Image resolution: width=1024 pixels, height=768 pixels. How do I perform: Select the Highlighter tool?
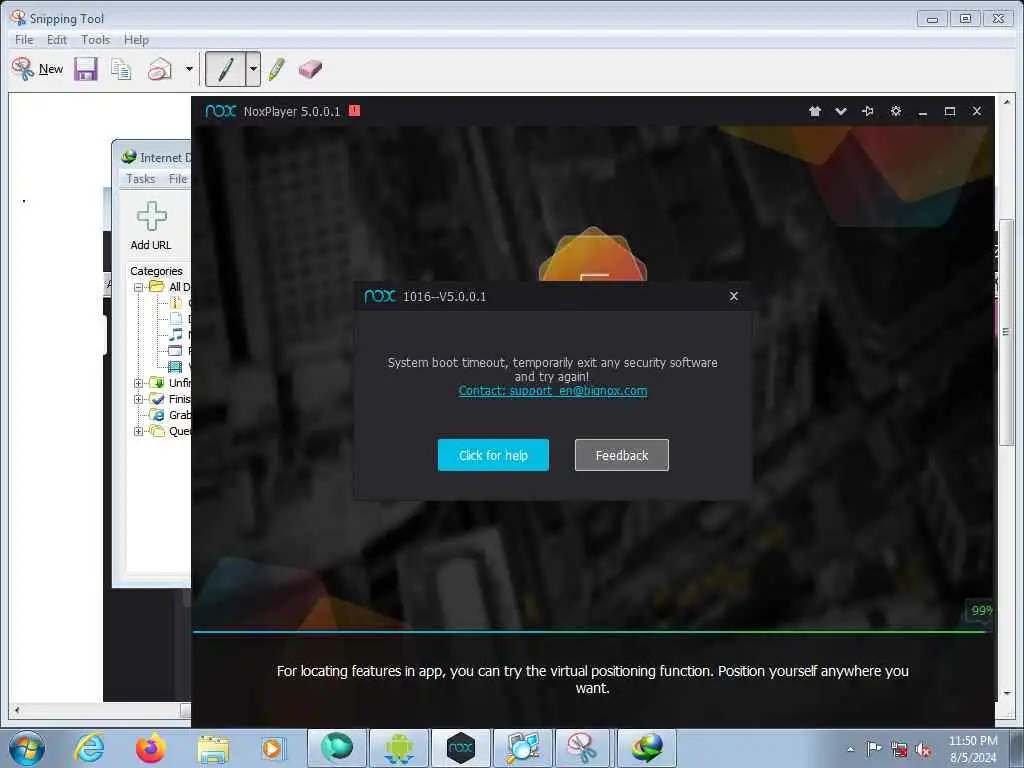(277, 69)
